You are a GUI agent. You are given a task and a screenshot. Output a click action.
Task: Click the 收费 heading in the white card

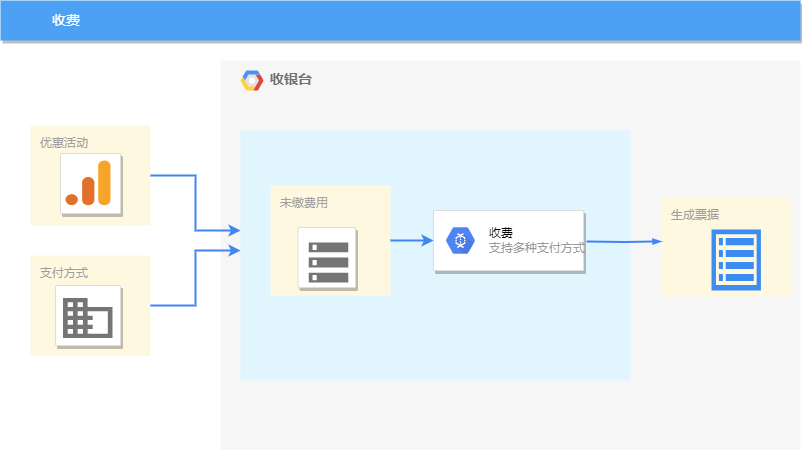point(501,233)
